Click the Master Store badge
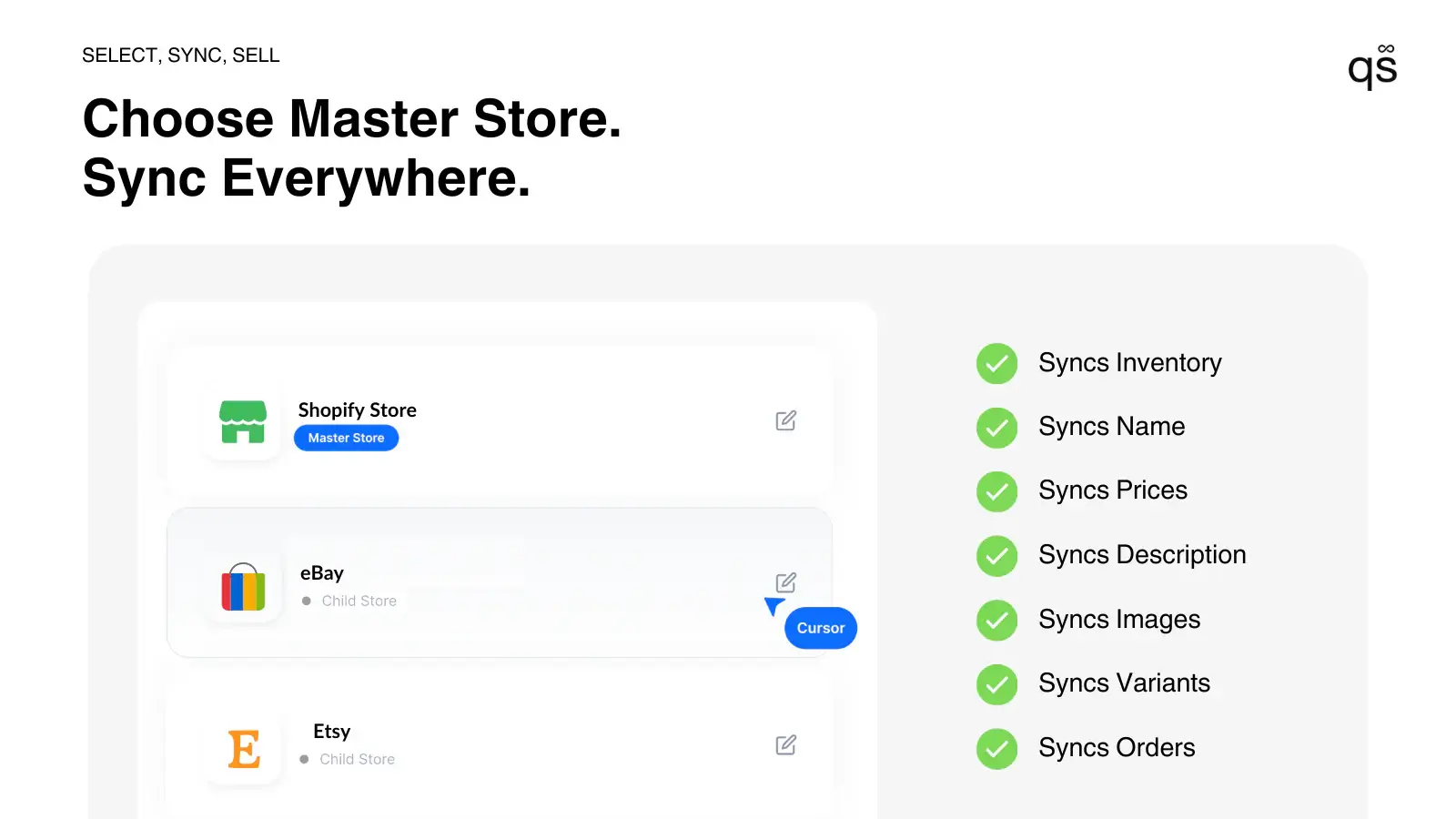 click(346, 438)
